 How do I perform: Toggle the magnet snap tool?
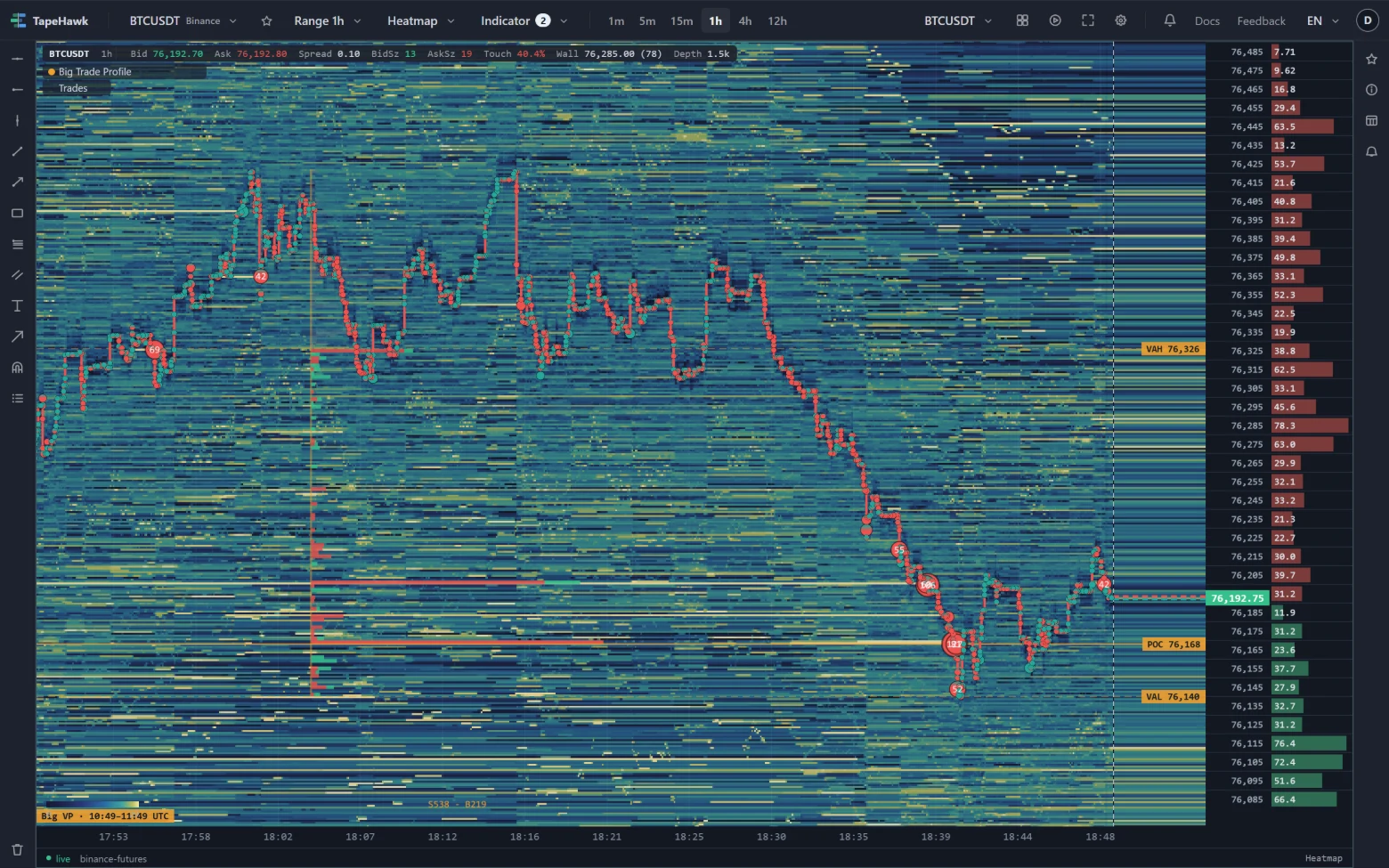[17, 368]
